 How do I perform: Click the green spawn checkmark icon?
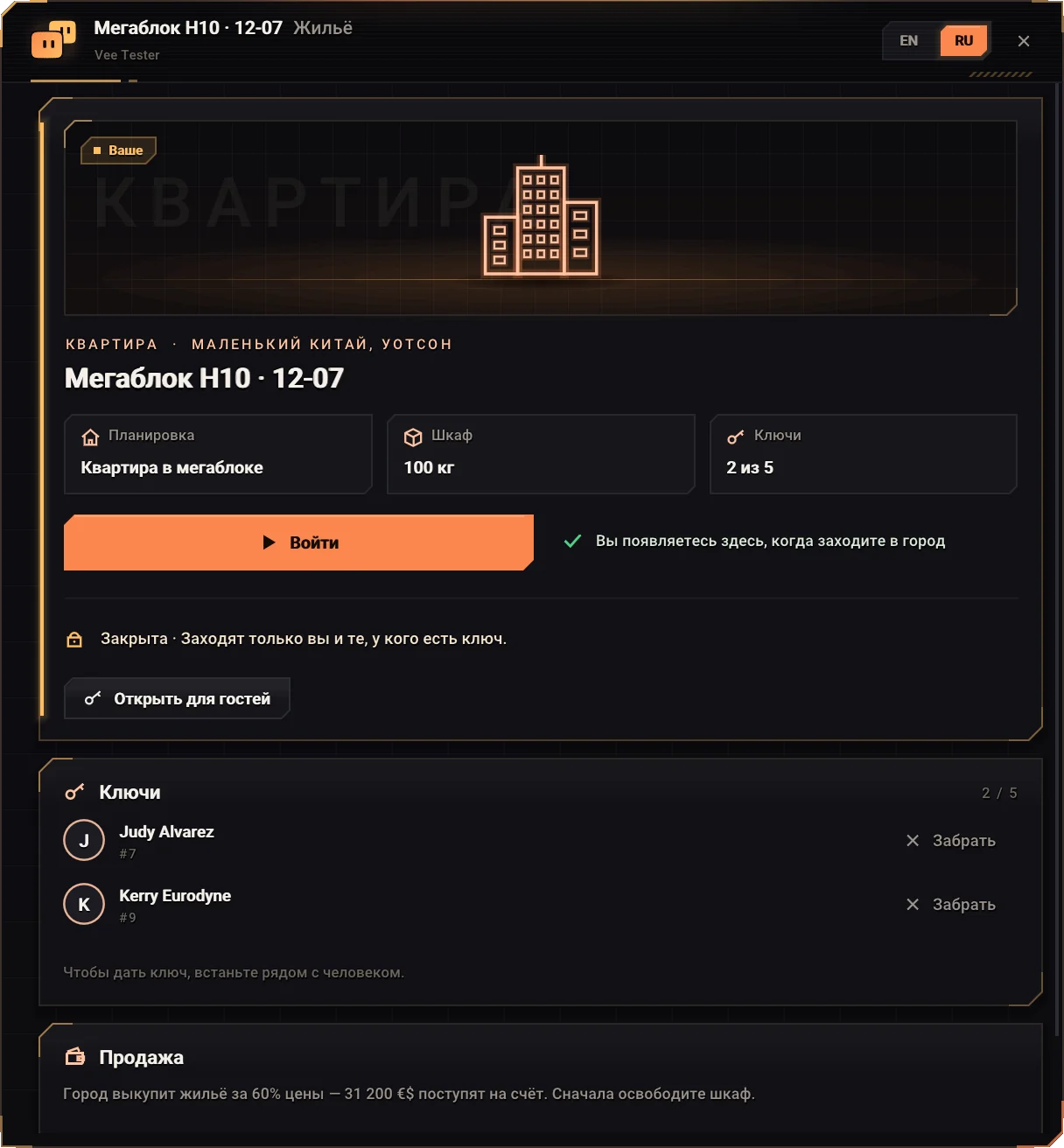(x=572, y=542)
